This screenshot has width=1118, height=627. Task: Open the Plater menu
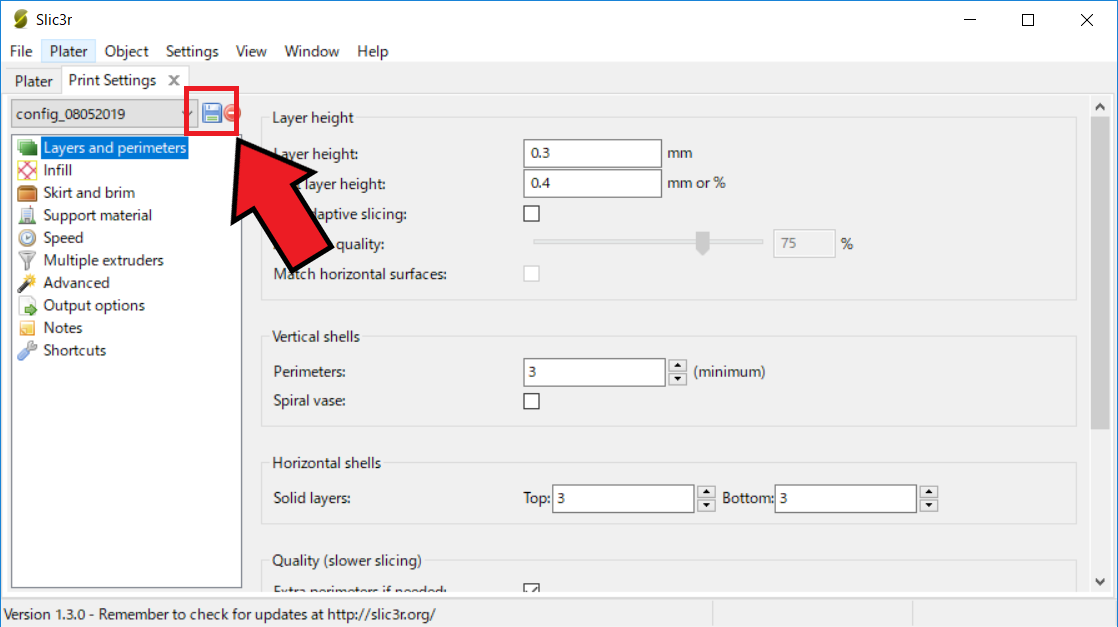point(68,51)
